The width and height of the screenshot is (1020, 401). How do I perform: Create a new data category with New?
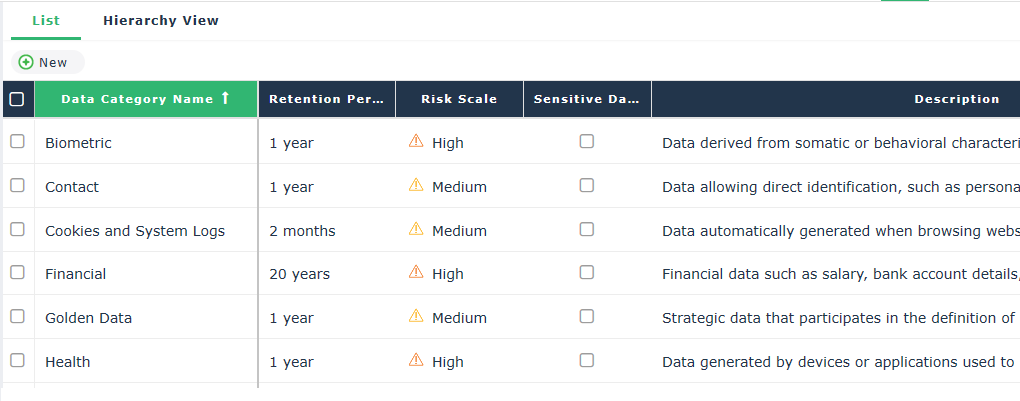(48, 62)
